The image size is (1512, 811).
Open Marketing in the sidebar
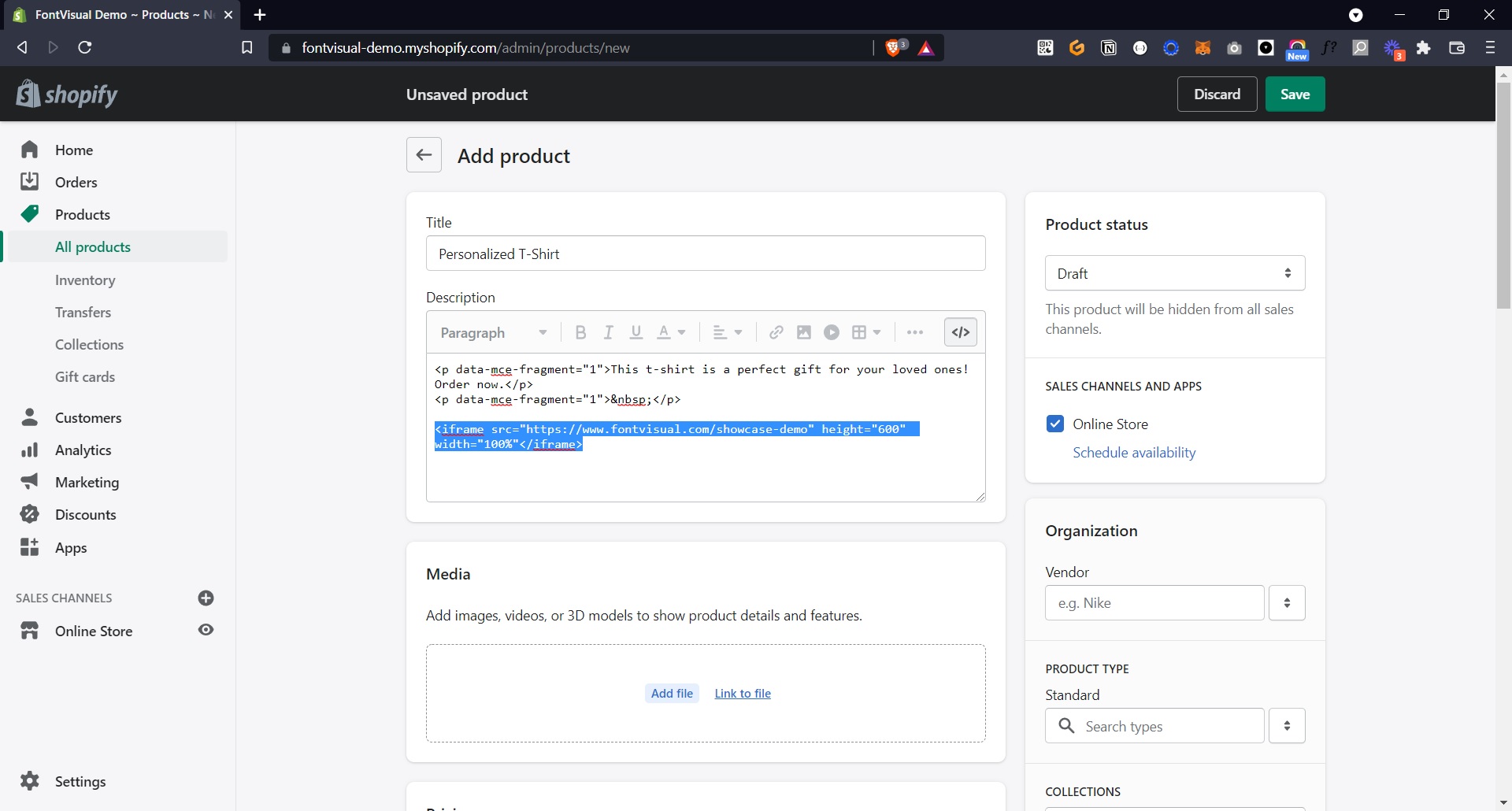click(87, 482)
